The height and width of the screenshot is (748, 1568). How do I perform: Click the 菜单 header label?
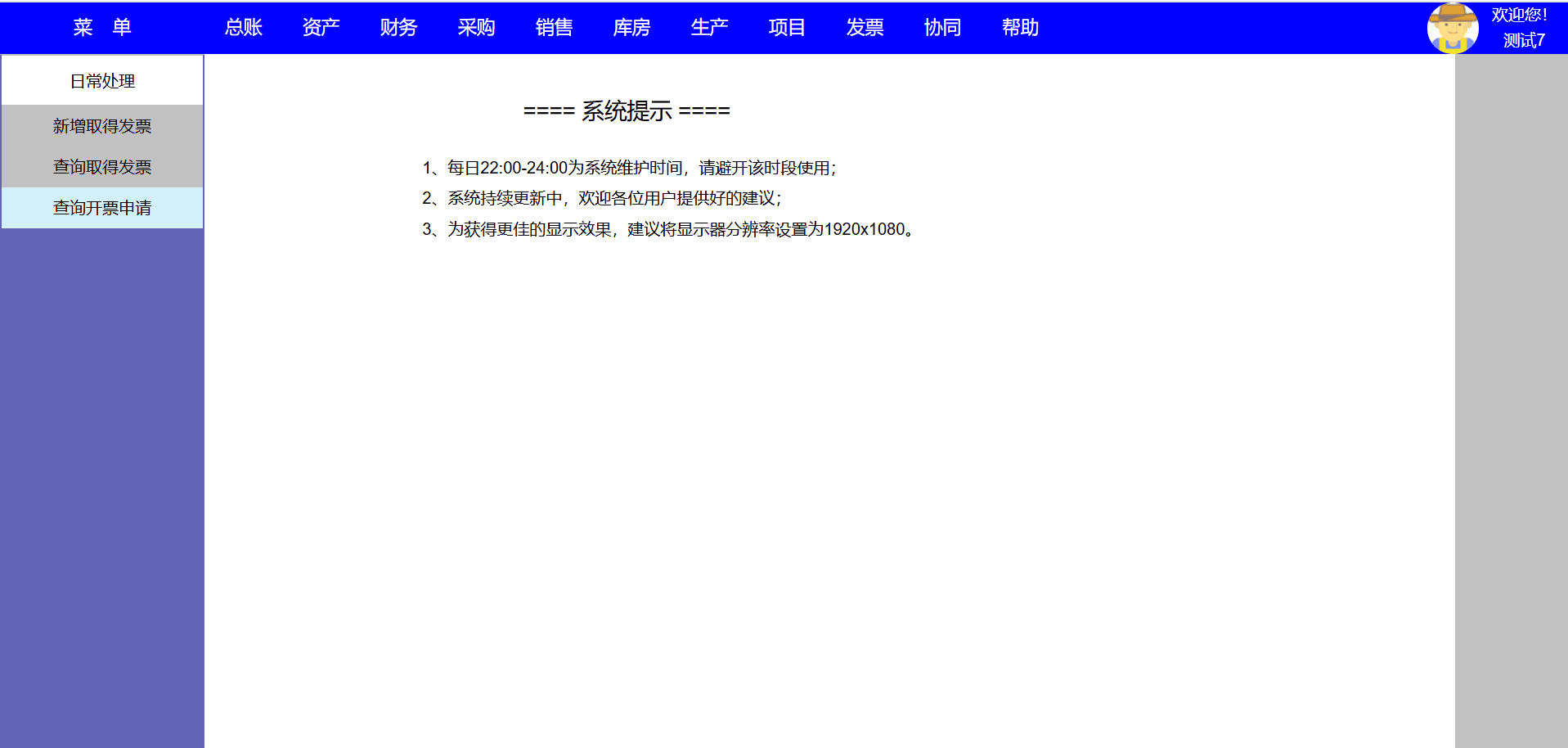(x=102, y=28)
